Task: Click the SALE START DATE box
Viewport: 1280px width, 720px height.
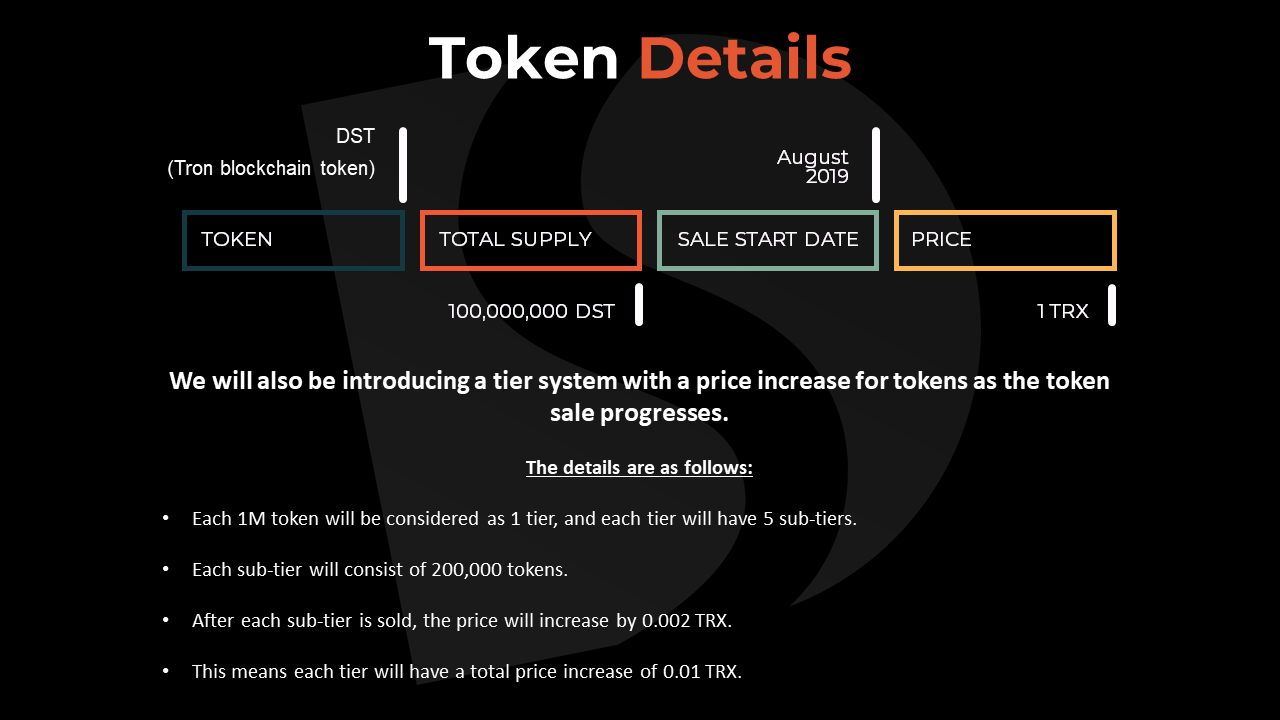Action: 768,240
